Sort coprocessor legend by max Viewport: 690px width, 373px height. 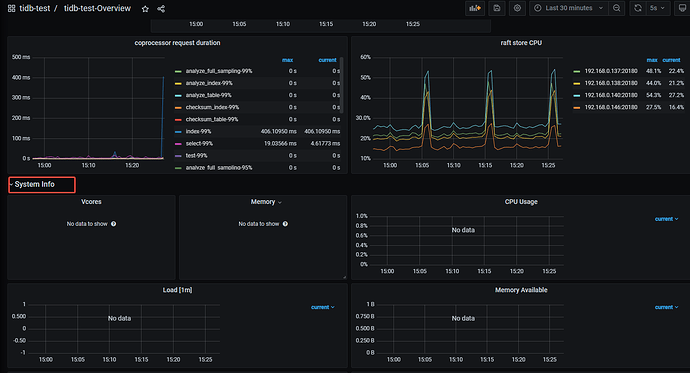[x=287, y=60]
